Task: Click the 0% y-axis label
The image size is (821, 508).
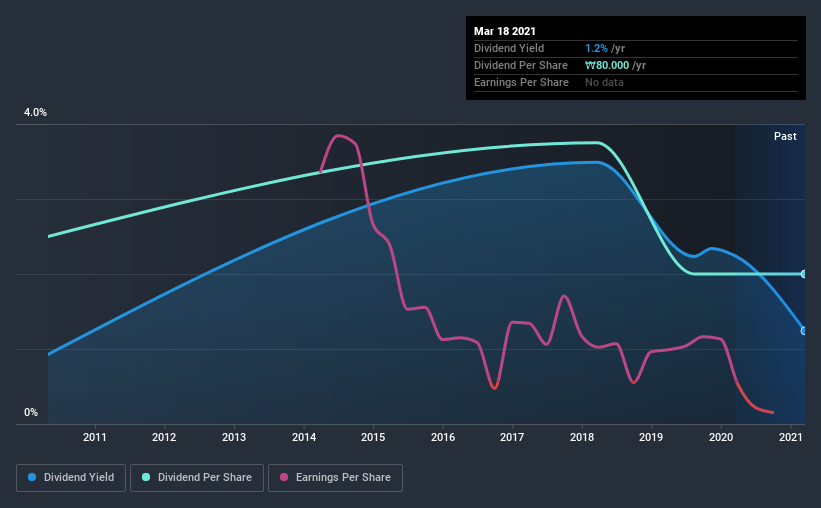Action: click(x=31, y=413)
